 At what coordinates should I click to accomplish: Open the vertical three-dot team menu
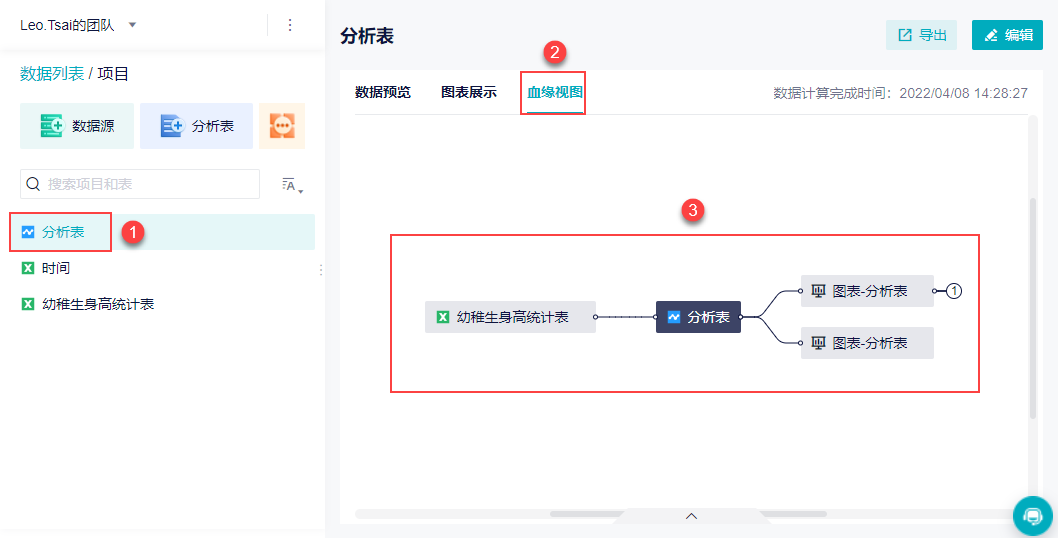290,25
